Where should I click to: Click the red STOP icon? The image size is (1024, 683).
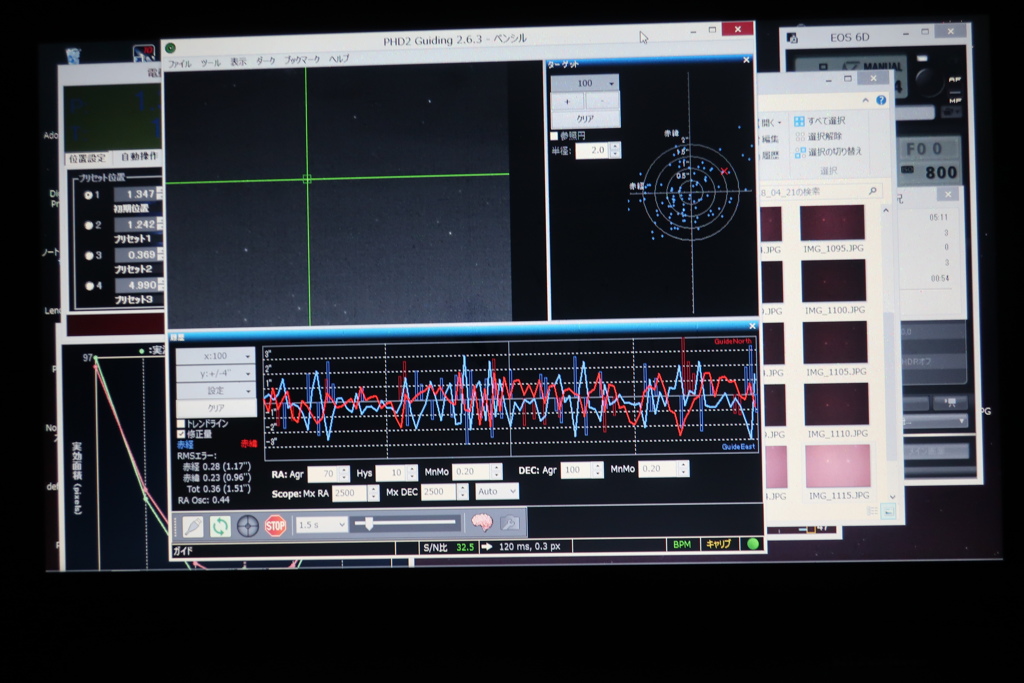276,525
